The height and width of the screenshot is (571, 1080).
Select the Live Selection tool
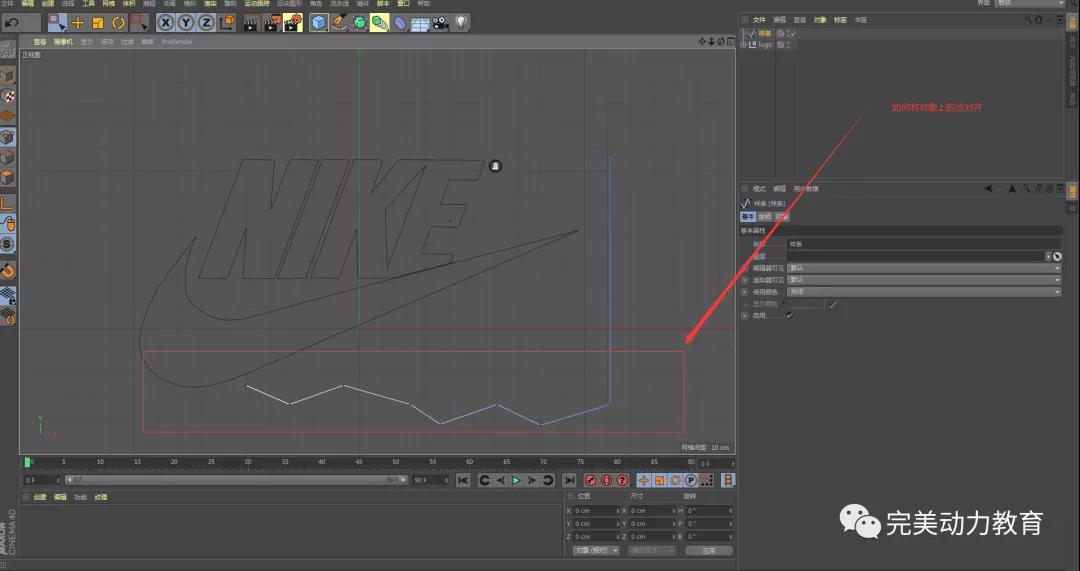57,23
